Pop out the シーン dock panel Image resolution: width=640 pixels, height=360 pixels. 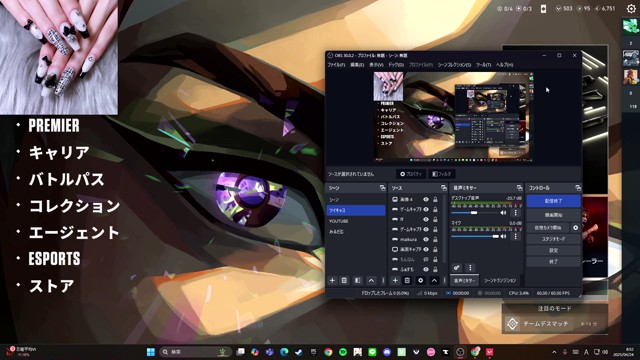point(382,188)
